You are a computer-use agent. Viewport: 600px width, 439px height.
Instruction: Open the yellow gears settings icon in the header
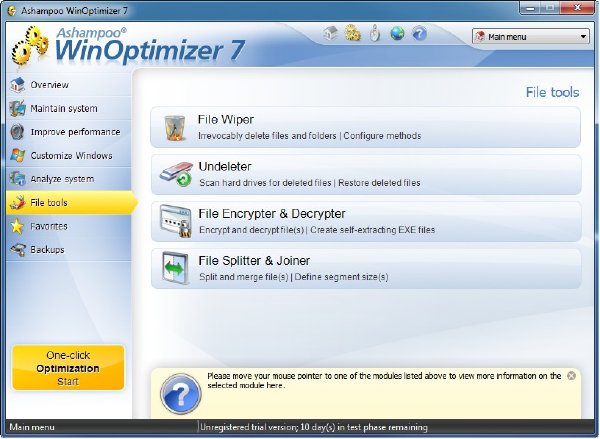point(352,33)
